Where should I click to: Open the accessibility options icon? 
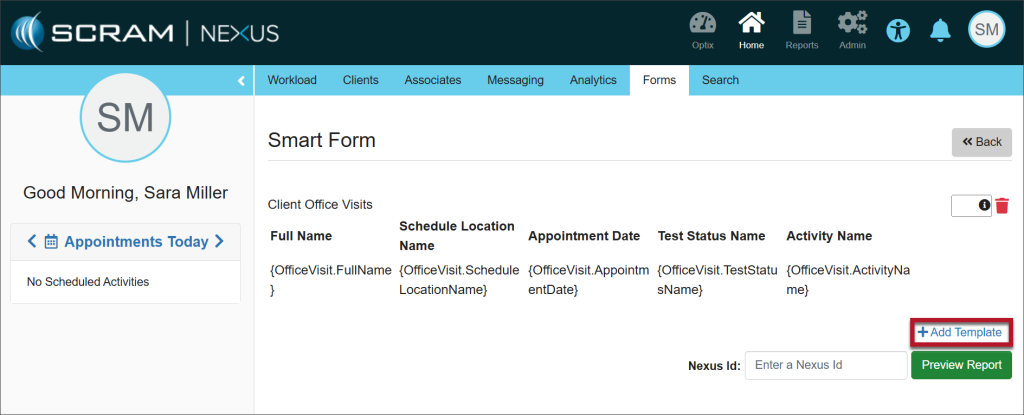(x=899, y=30)
